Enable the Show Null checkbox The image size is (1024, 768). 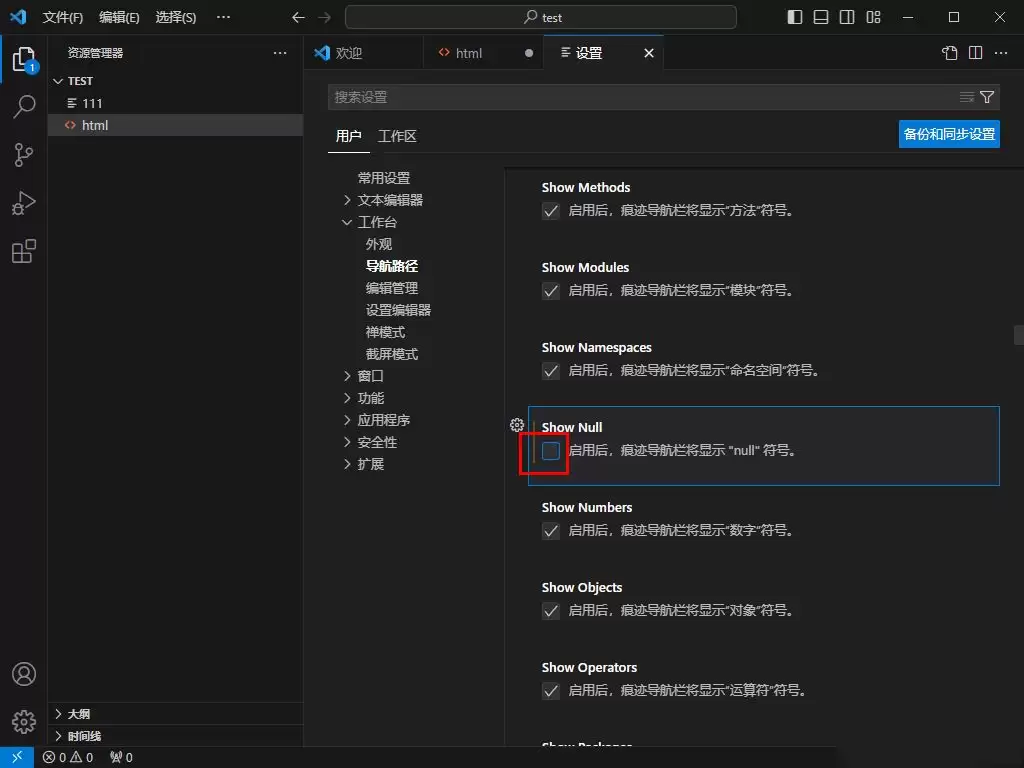550,451
